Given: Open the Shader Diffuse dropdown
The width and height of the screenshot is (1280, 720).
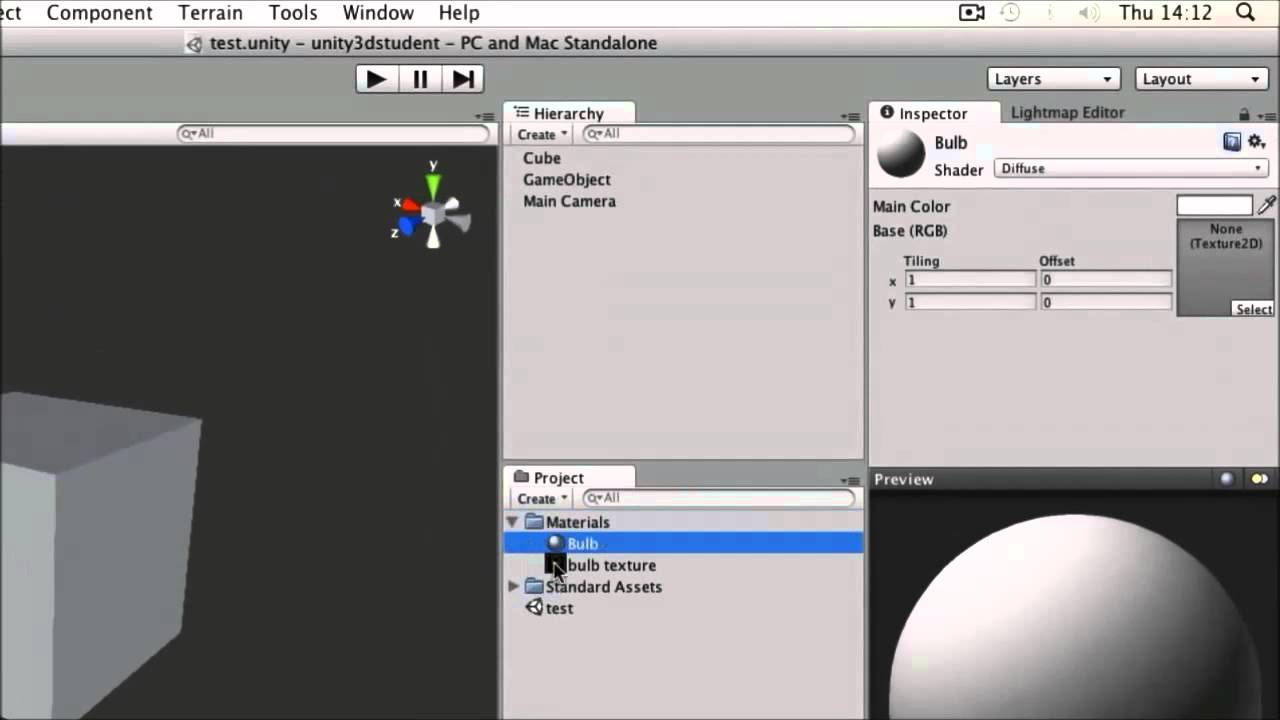Looking at the screenshot, I should (x=1131, y=168).
